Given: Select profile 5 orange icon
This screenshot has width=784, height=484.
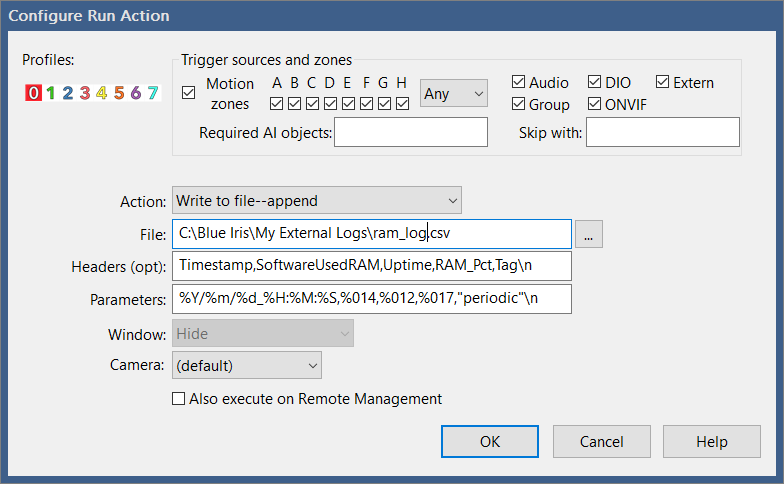Looking at the screenshot, I should pos(119,92).
